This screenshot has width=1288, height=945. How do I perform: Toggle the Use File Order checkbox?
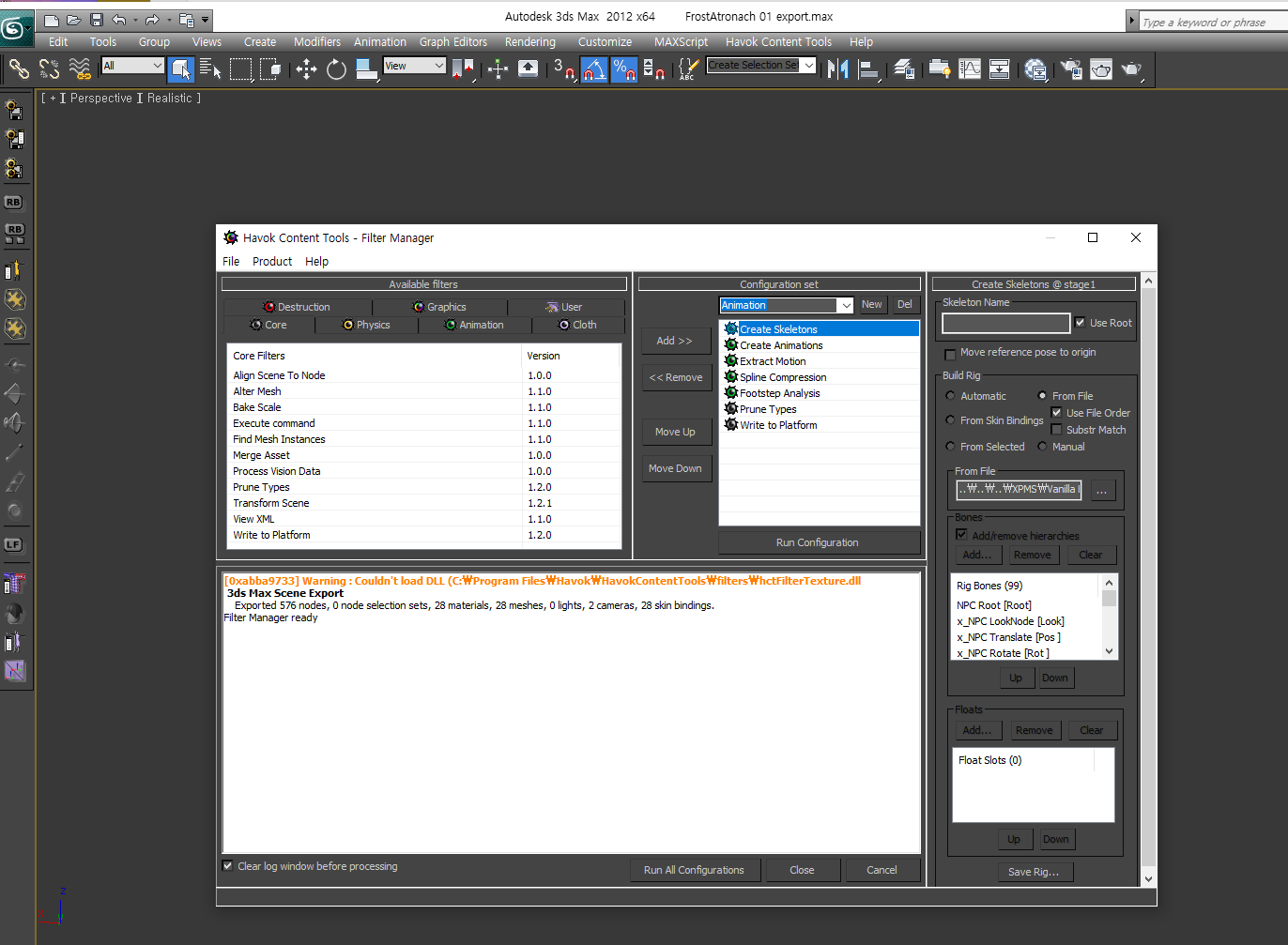(x=1056, y=413)
